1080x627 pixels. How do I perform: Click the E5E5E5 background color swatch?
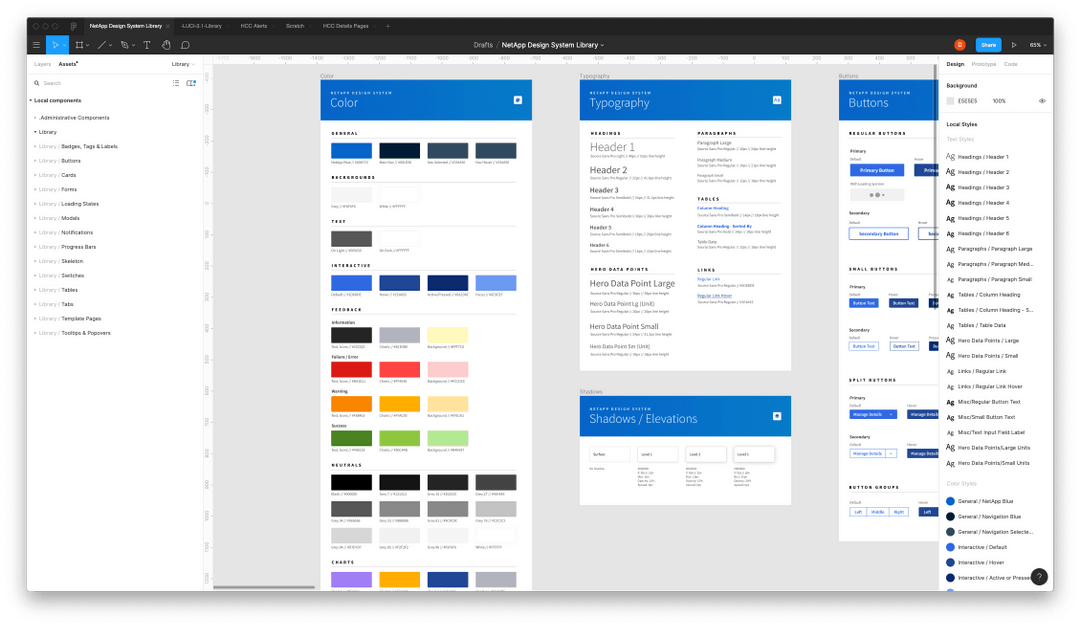tap(950, 101)
